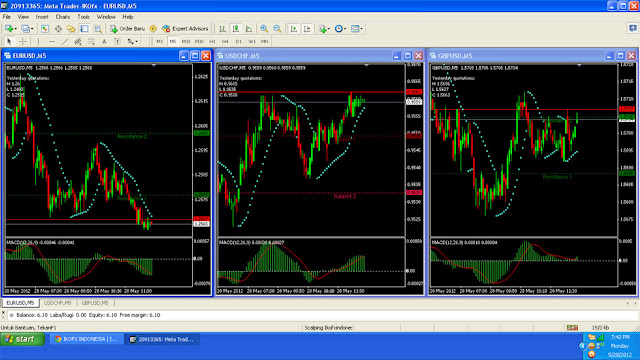Select the Cursor pointer tool

pyautogui.click(x=9, y=41)
